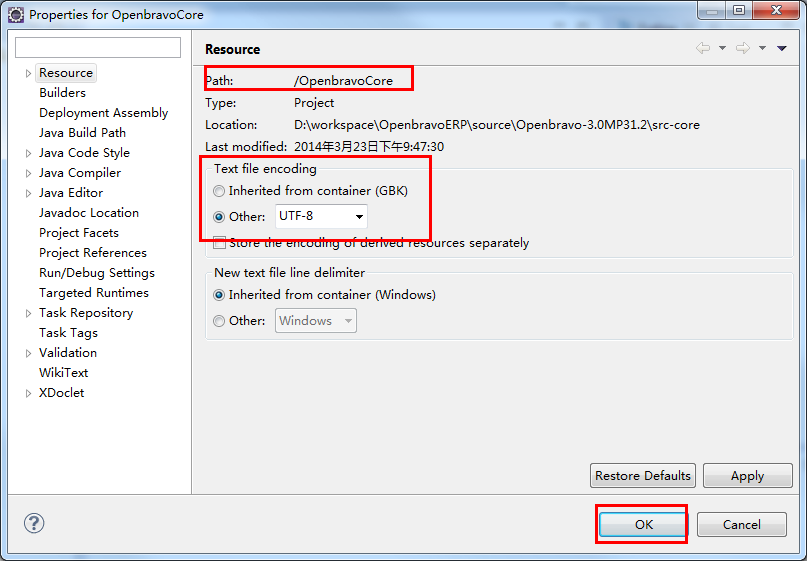Click the Restore Defaults button

coord(643,476)
